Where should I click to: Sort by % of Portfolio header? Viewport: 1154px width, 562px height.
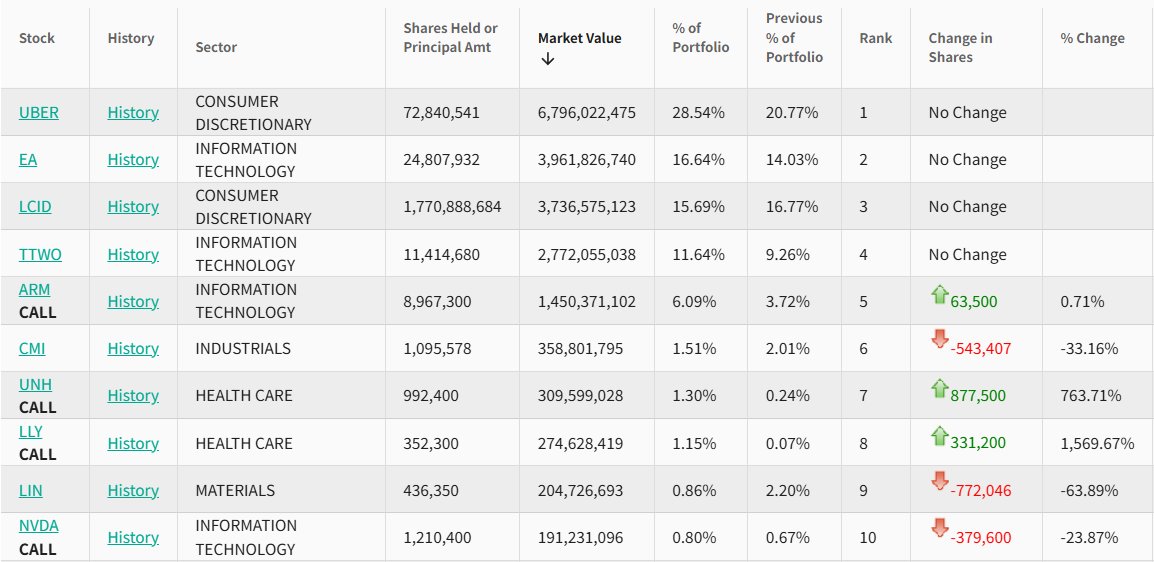point(700,38)
